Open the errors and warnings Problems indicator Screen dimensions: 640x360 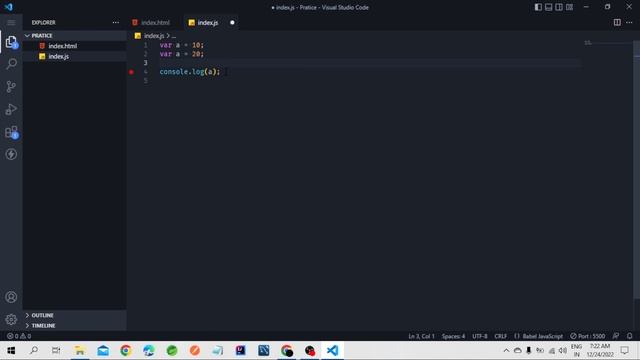(19, 336)
